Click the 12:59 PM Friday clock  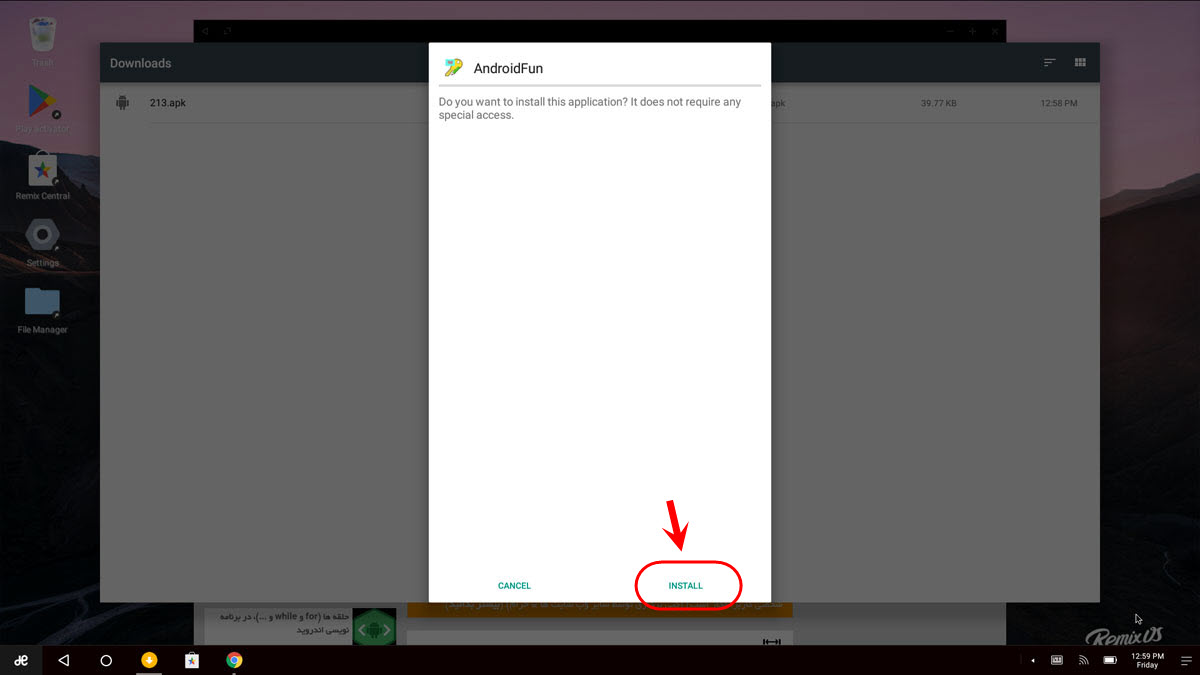click(1147, 660)
